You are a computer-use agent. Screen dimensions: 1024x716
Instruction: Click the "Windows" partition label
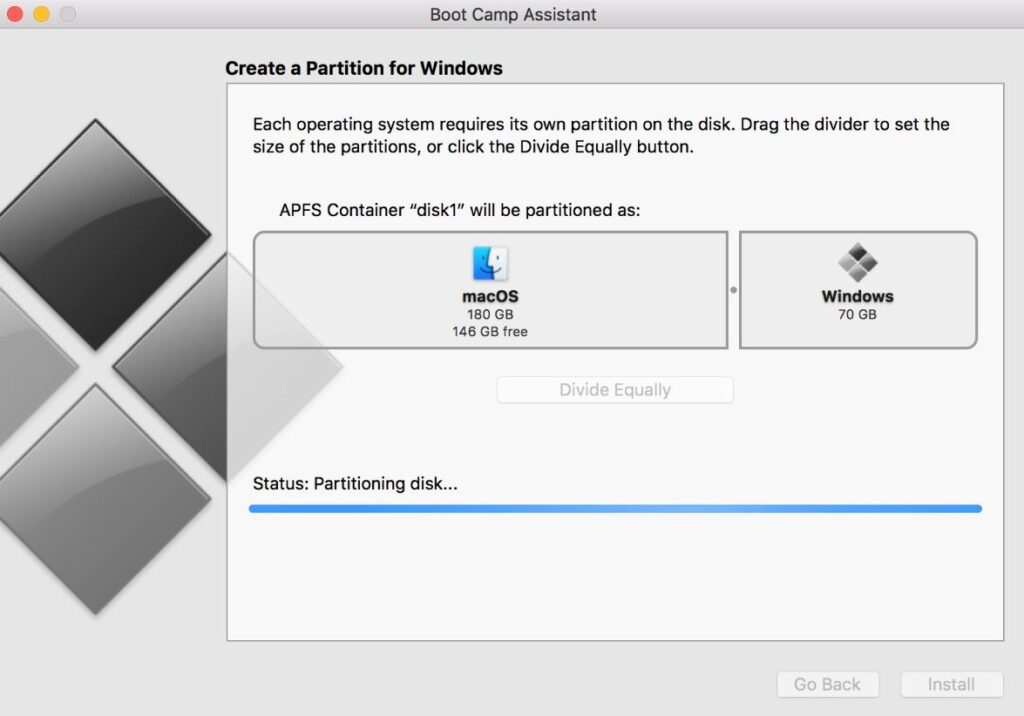(857, 297)
